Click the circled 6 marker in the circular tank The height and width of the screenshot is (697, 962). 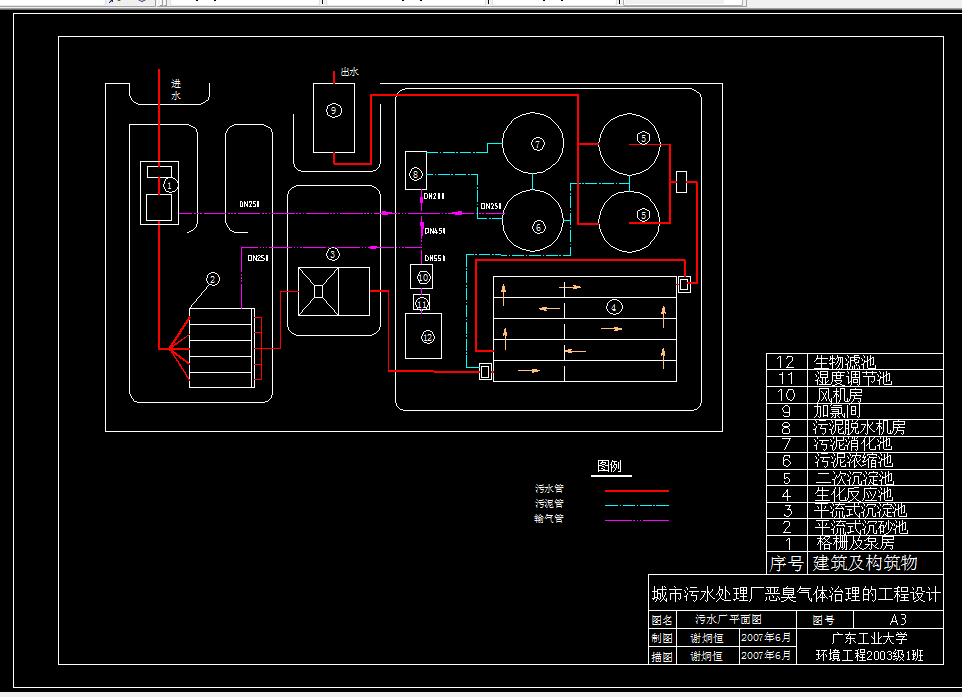pos(538,228)
